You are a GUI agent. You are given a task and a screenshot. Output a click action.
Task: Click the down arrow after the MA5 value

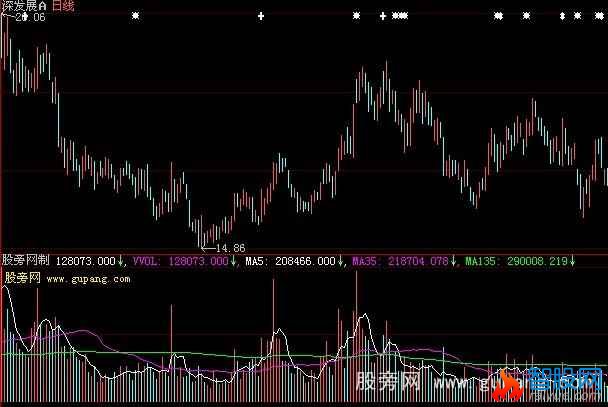pos(340,261)
